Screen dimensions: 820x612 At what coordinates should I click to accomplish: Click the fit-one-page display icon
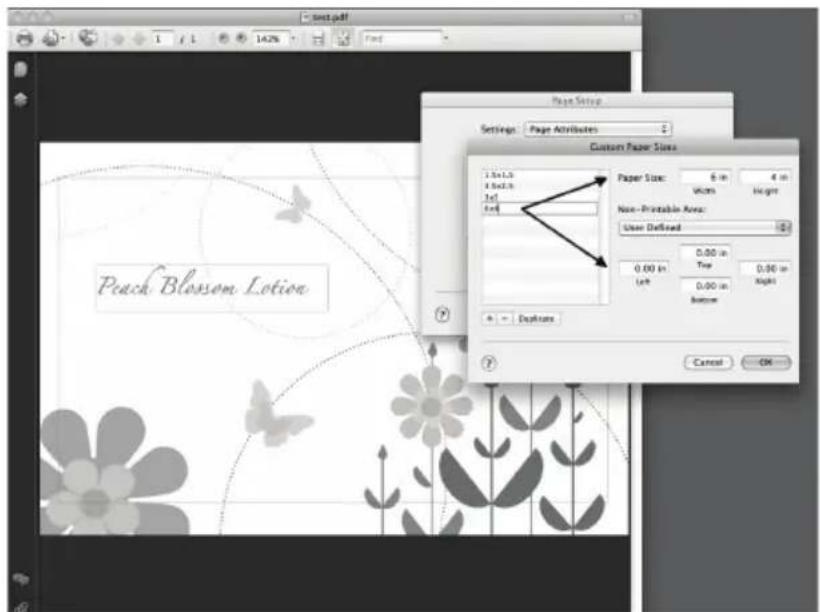tap(343, 38)
